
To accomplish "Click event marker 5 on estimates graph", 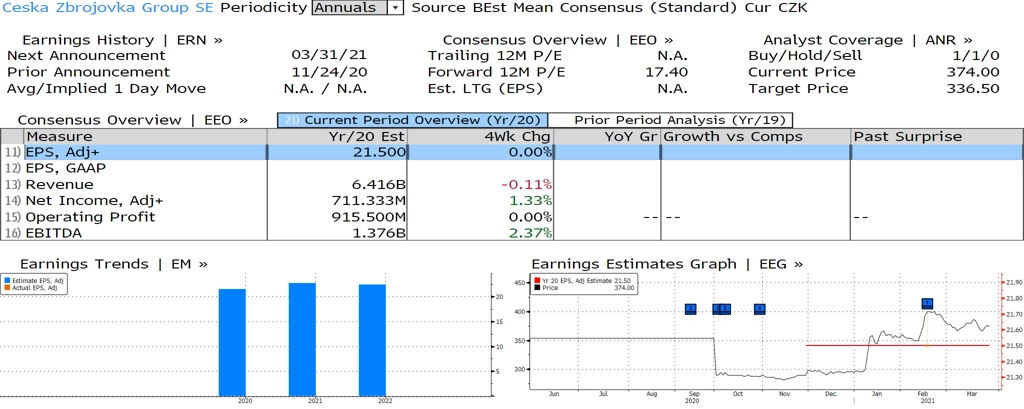I will pos(725,309).
